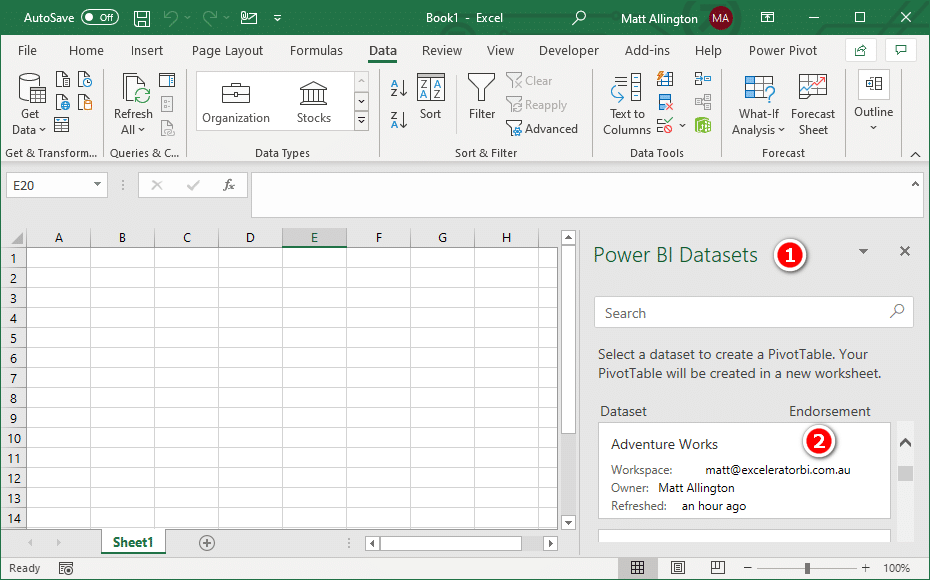Click the From Web import icon
Viewport: 930px width, 580px height.
[63, 103]
